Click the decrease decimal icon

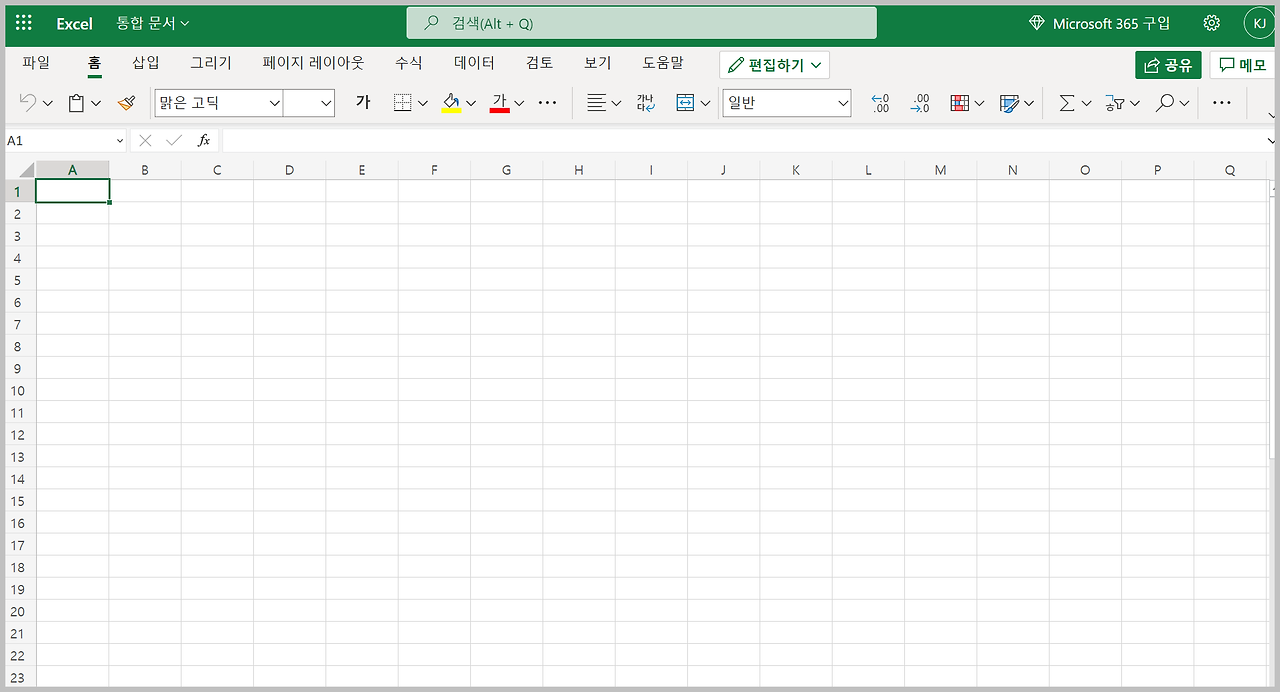tap(920, 103)
